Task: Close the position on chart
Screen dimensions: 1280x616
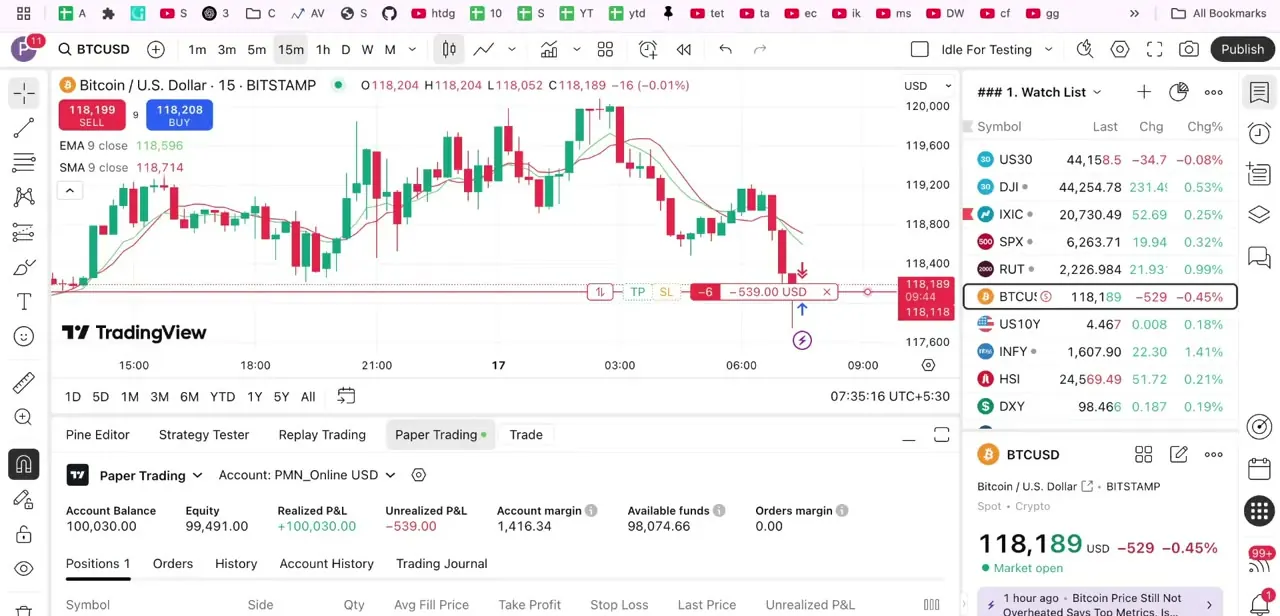Action: click(827, 292)
